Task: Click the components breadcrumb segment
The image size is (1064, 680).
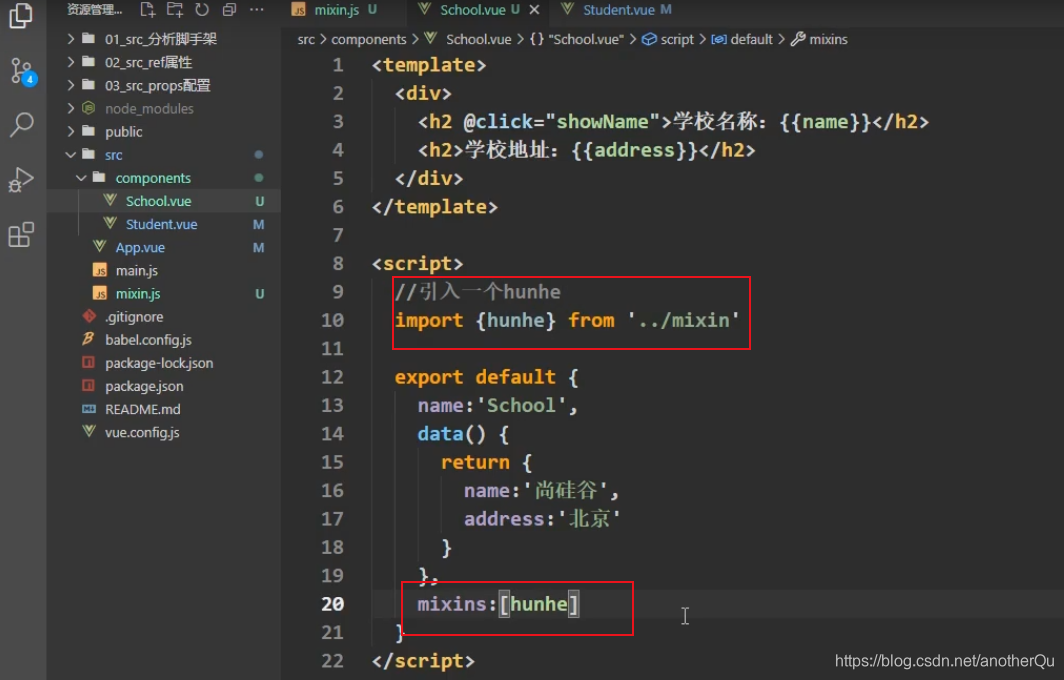Action: (368, 39)
